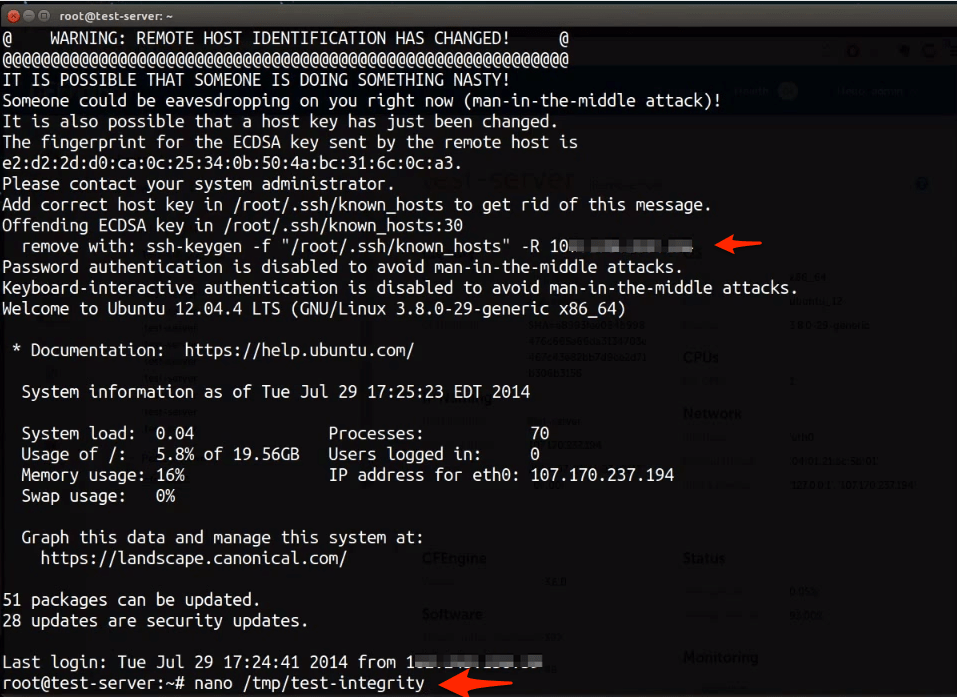
Task: Click the gear icon beside the Health label
Action: pos(789,90)
